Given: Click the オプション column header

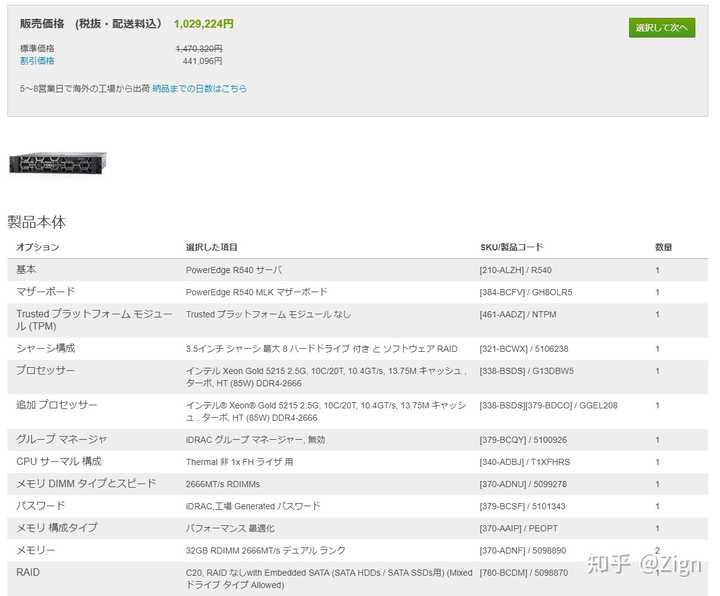Looking at the screenshot, I should tap(38, 247).
